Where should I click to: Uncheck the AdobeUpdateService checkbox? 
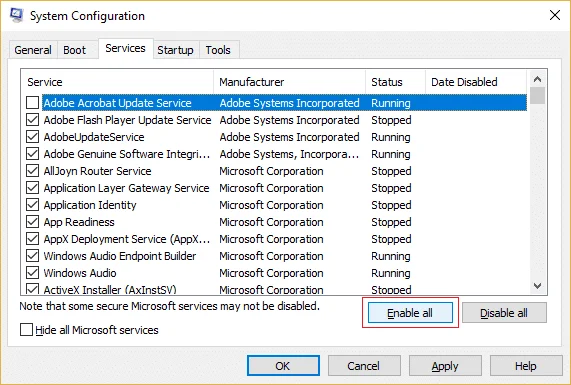click(x=32, y=137)
